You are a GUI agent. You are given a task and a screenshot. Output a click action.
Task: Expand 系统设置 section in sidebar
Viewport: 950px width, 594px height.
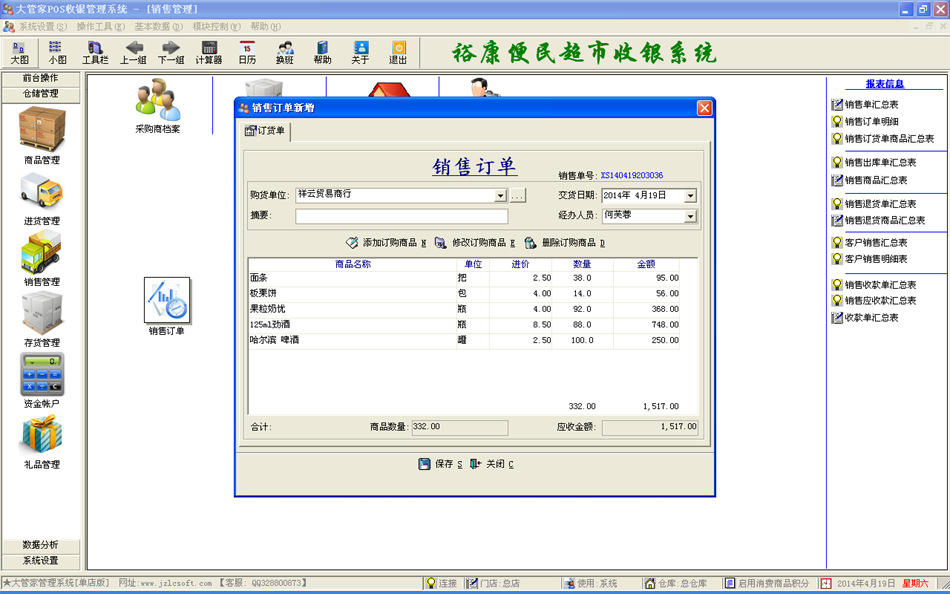click(41, 561)
